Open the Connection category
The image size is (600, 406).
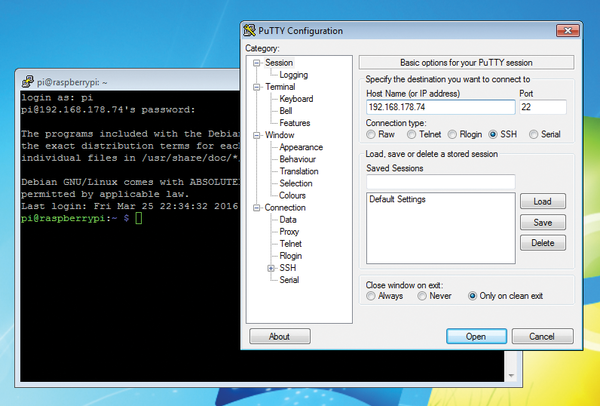point(285,208)
